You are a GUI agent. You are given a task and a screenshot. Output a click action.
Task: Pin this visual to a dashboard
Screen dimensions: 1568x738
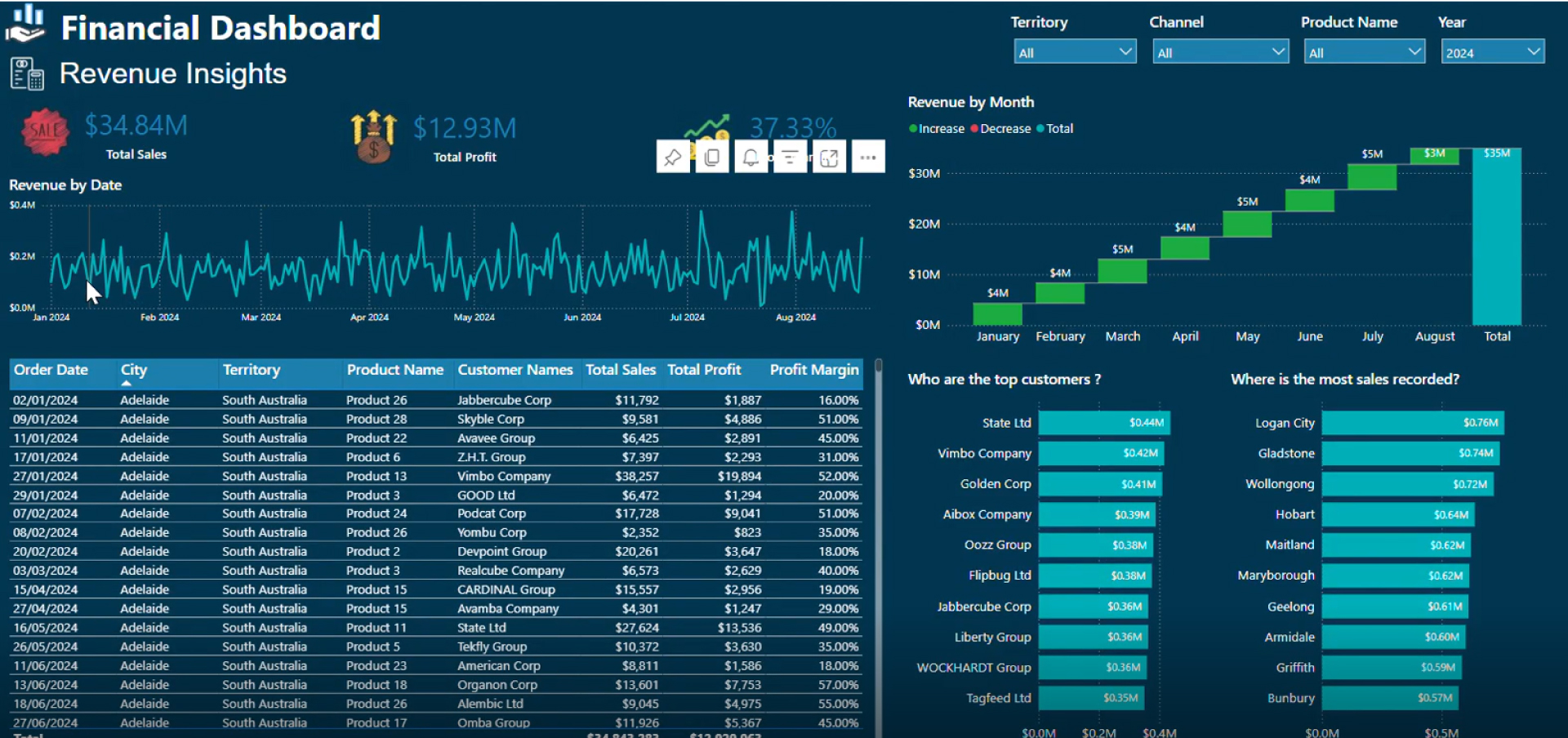[672, 156]
